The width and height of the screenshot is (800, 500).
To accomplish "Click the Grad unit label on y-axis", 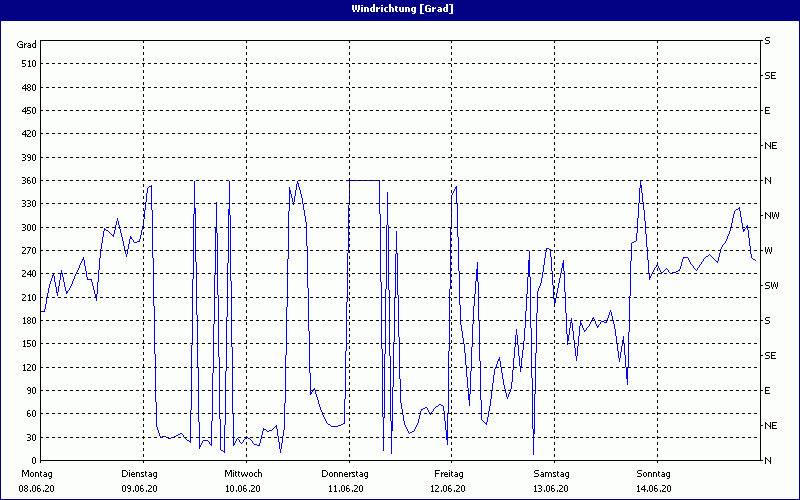I will 27,44.
